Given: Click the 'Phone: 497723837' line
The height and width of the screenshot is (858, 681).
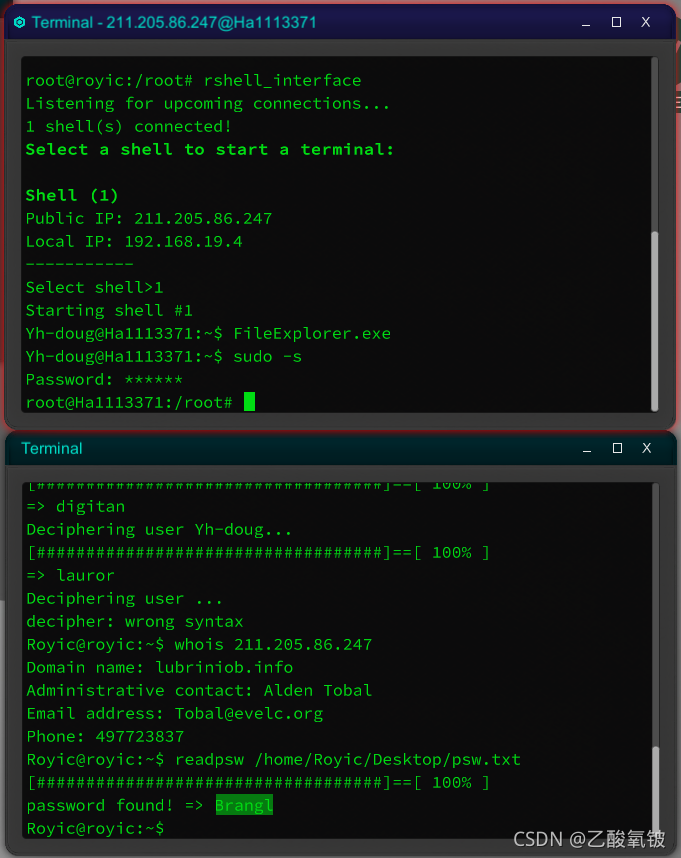Looking at the screenshot, I should click(x=105, y=737).
